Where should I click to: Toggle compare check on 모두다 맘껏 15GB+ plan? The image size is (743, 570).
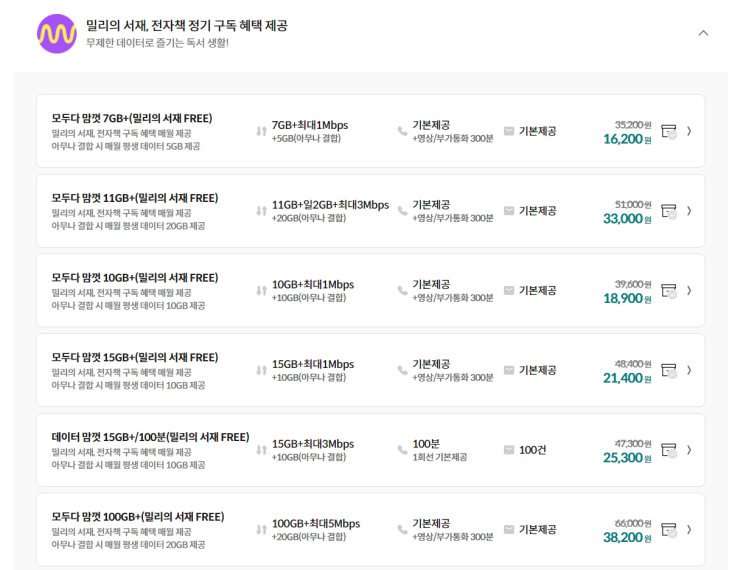click(669, 371)
